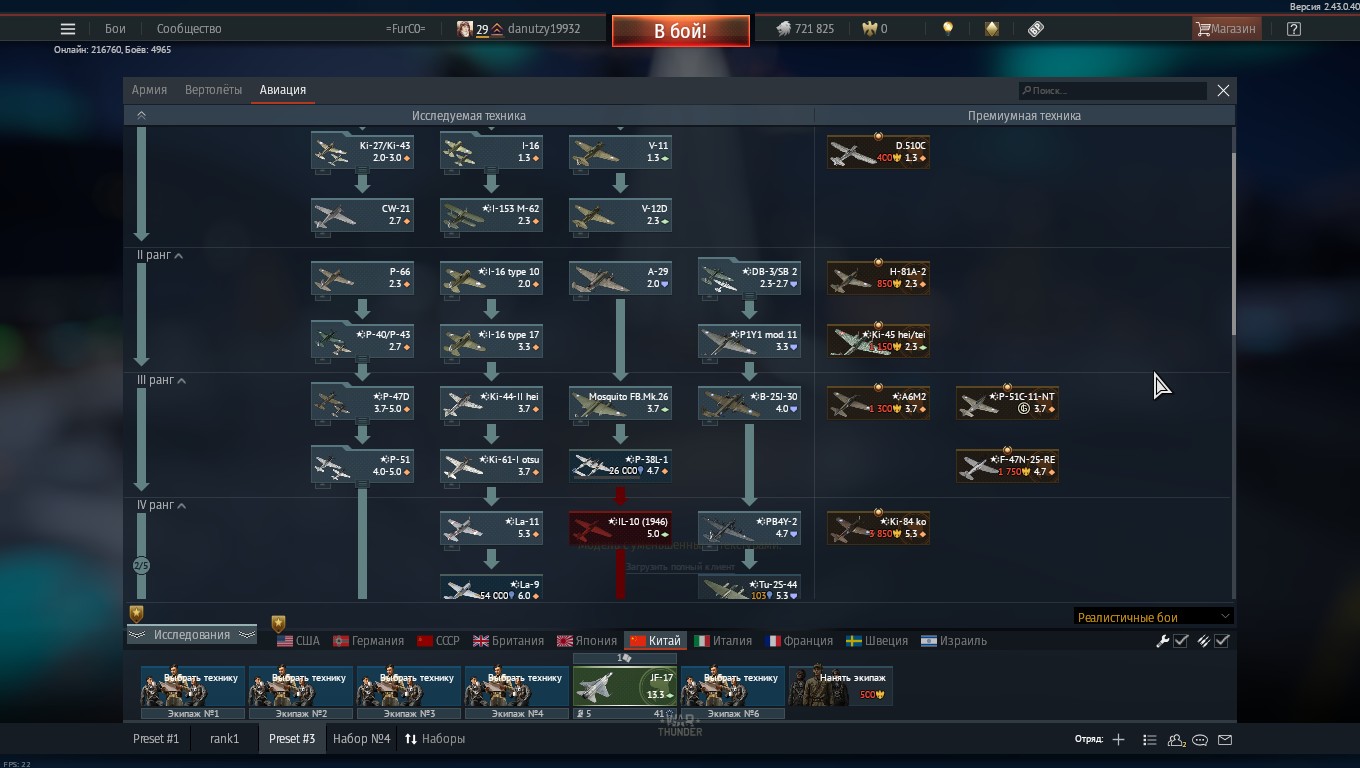Select the B-25J-30 bomber card

click(749, 404)
